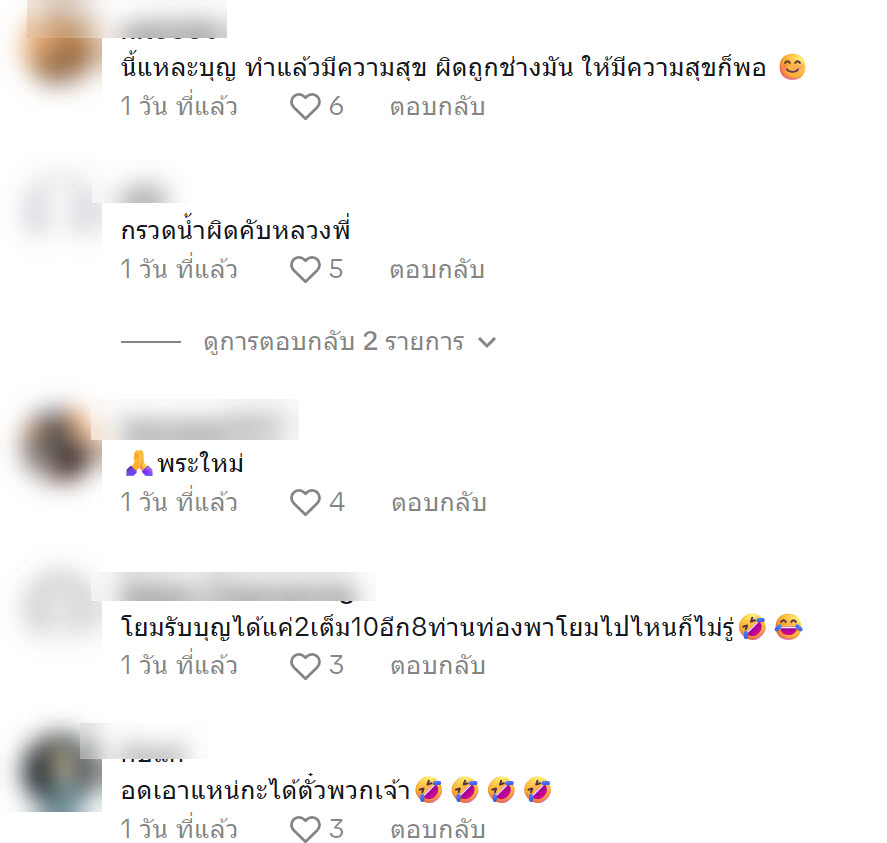The height and width of the screenshot is (843, 887).
Task: Open username above โยมรับบุญ comment
Action: (233, 586)
